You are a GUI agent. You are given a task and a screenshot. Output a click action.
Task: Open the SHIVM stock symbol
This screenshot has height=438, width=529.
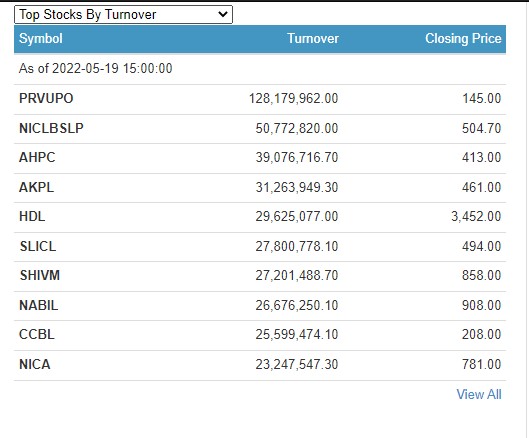click(x=40, y=275)
